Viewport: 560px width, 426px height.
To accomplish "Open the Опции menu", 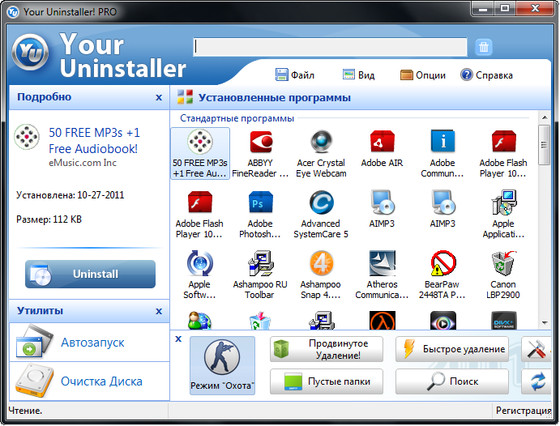I will [423, 75].
